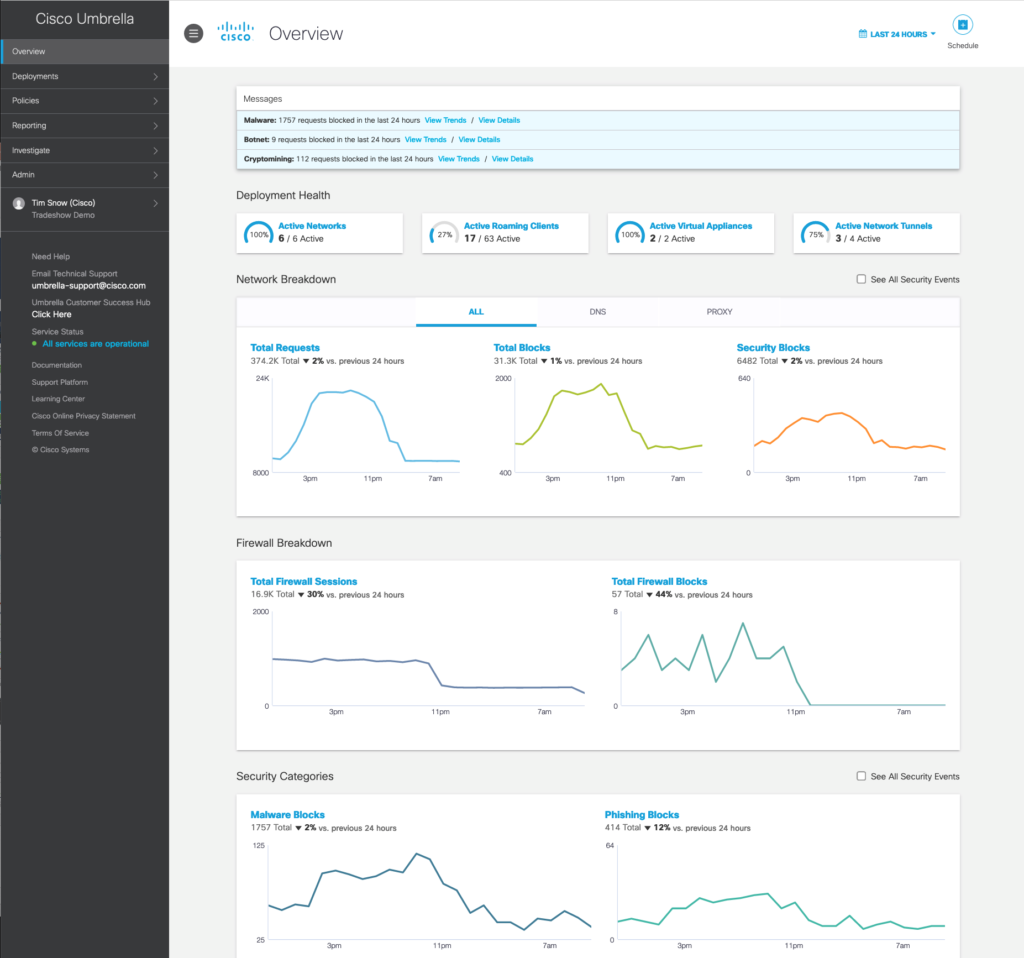Click the 16.9K Total firewall sessions summary

tap(327, 595)
